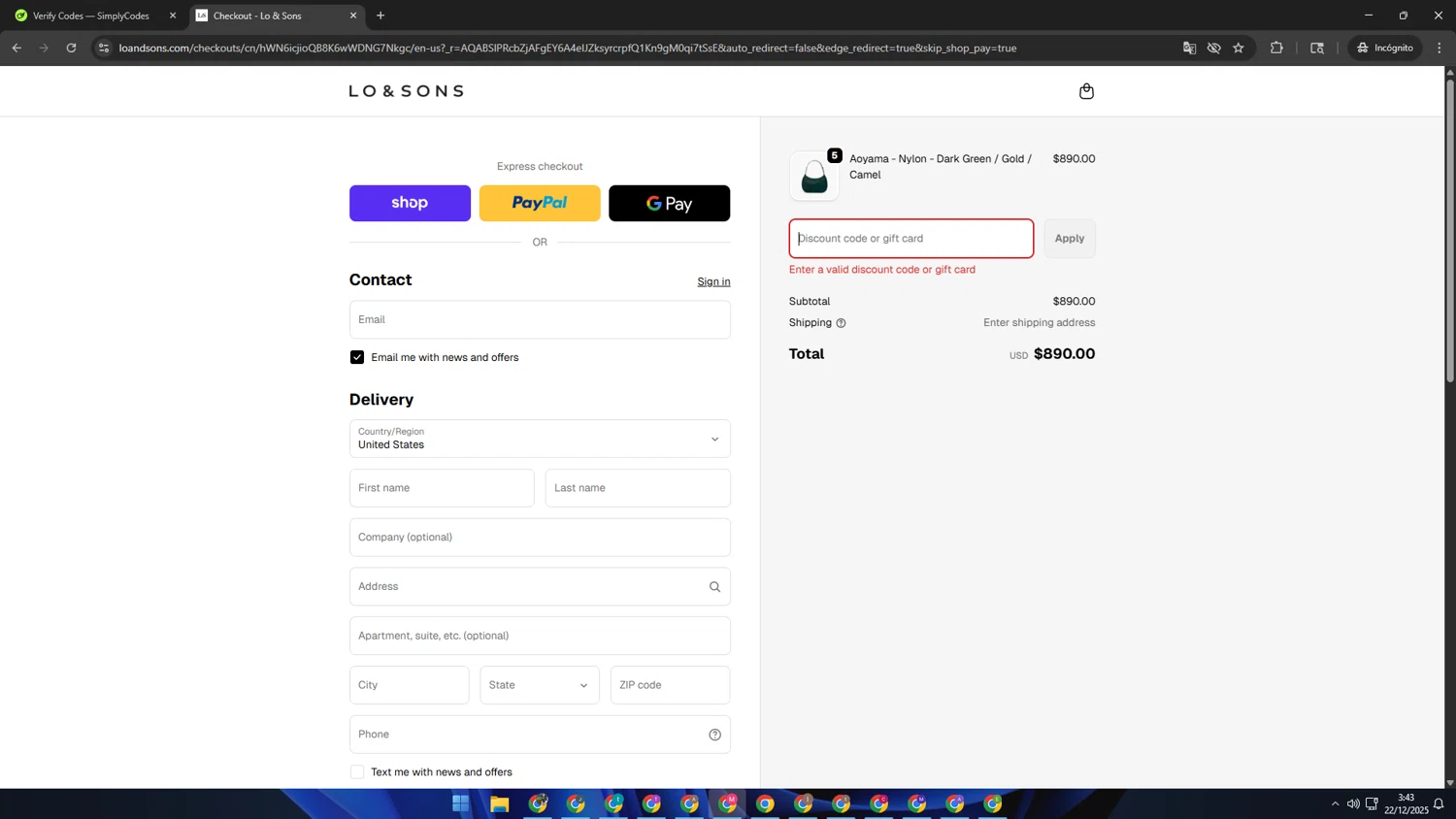This screenshot has width=1456, height=819.
Task: Click the First name field
Action: 442,488
